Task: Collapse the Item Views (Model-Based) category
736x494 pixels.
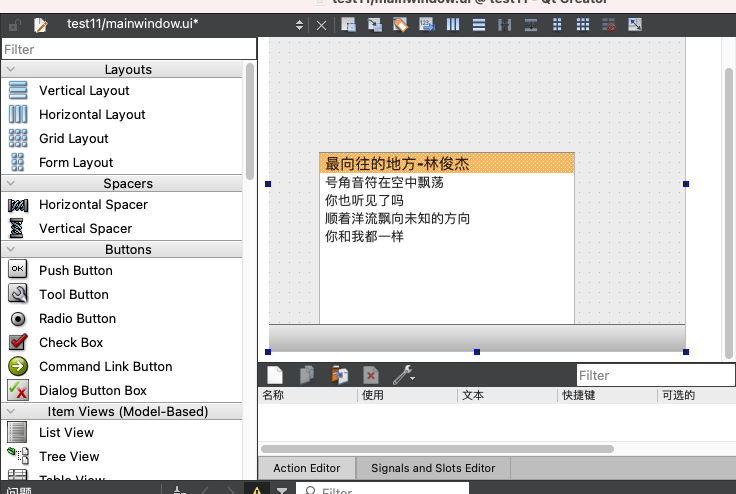Action: point(11,411)
